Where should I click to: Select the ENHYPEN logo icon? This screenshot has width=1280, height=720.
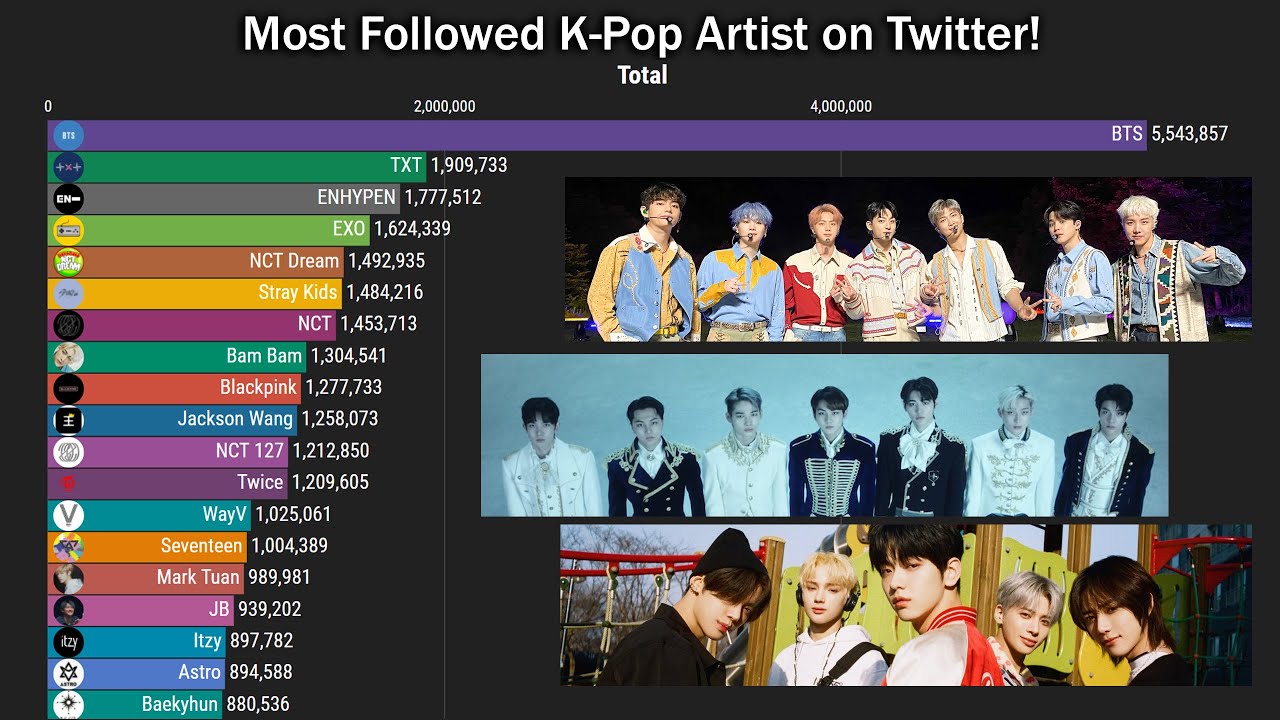(x=68, y=198)
